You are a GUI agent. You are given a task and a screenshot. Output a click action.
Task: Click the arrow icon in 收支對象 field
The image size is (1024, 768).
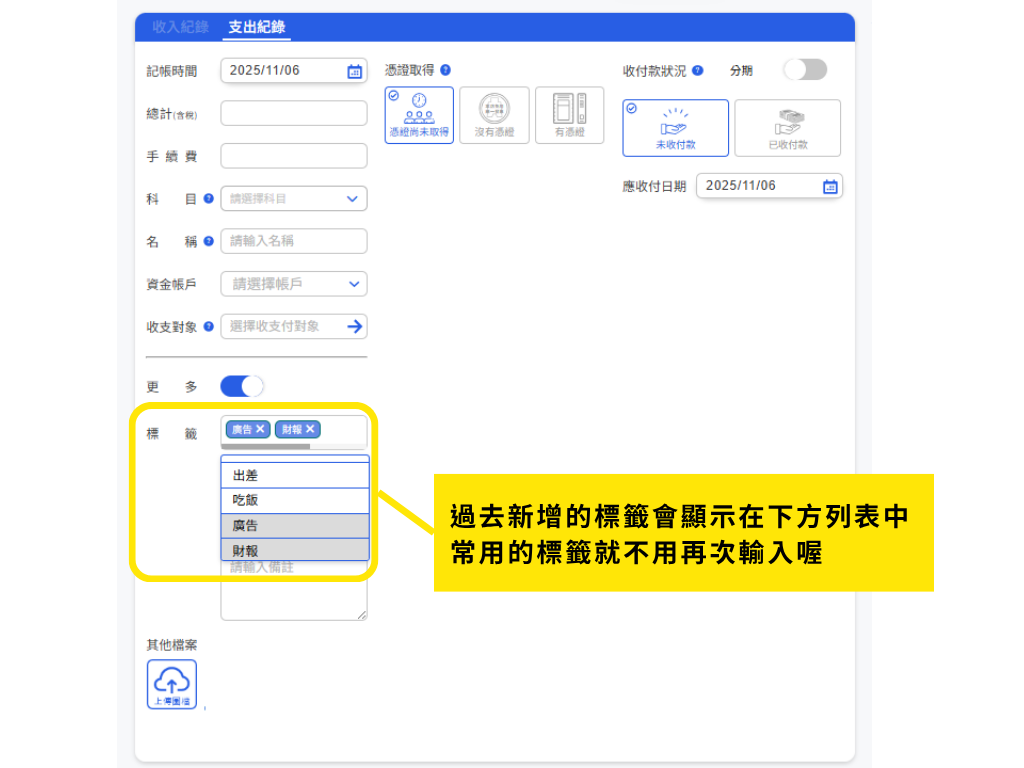click(354, 326)
